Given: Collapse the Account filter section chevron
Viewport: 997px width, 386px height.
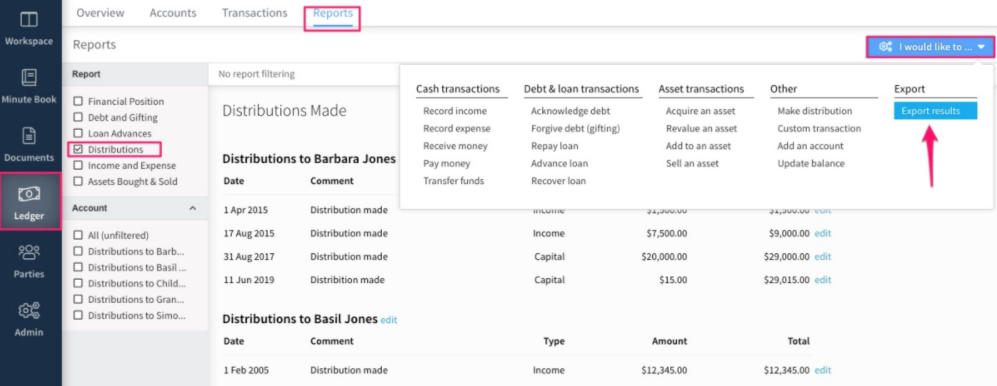Looking at the screenshot, I should click(x=193, y=208).
